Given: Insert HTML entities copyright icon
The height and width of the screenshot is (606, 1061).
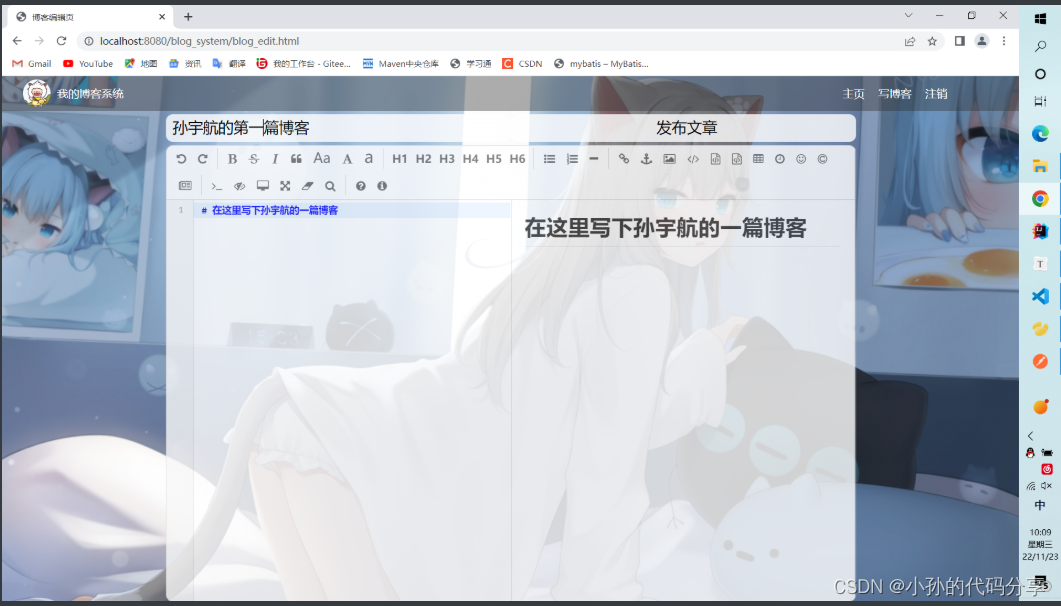Looking at the screenshot, I should [x=822, y=159].
